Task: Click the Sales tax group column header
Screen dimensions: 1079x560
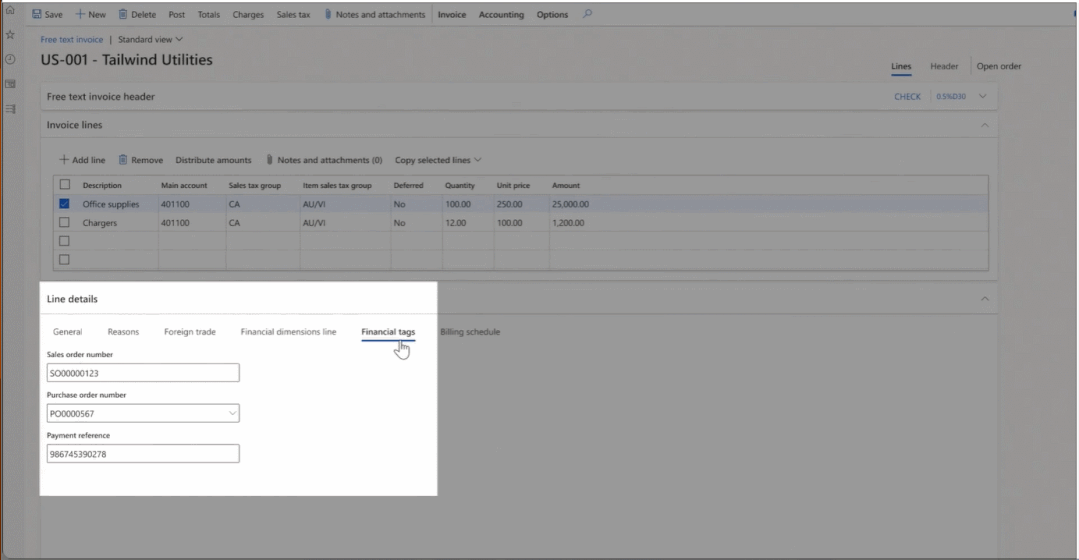Action: click(x=255, y=185)
